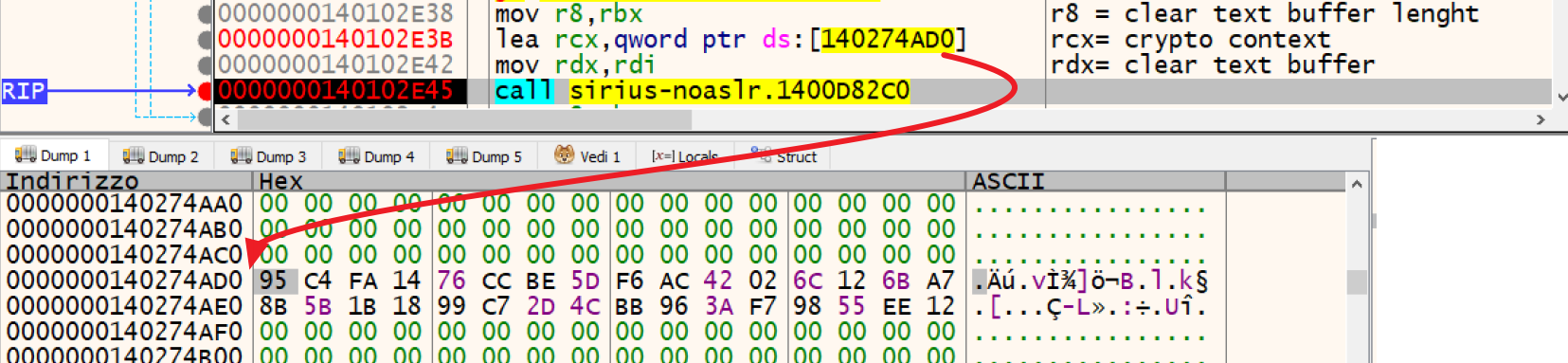Select hex byte FA in dump
Viewport: 1568px width, 363px height.
[363, 281]
